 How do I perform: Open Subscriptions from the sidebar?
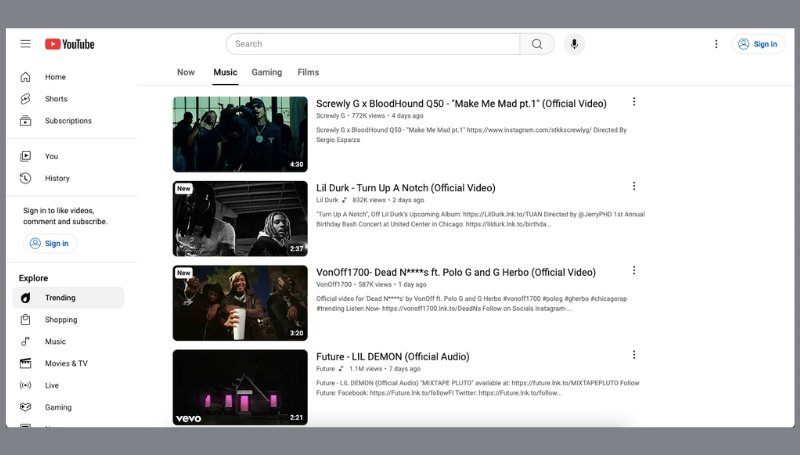(68, 121)
